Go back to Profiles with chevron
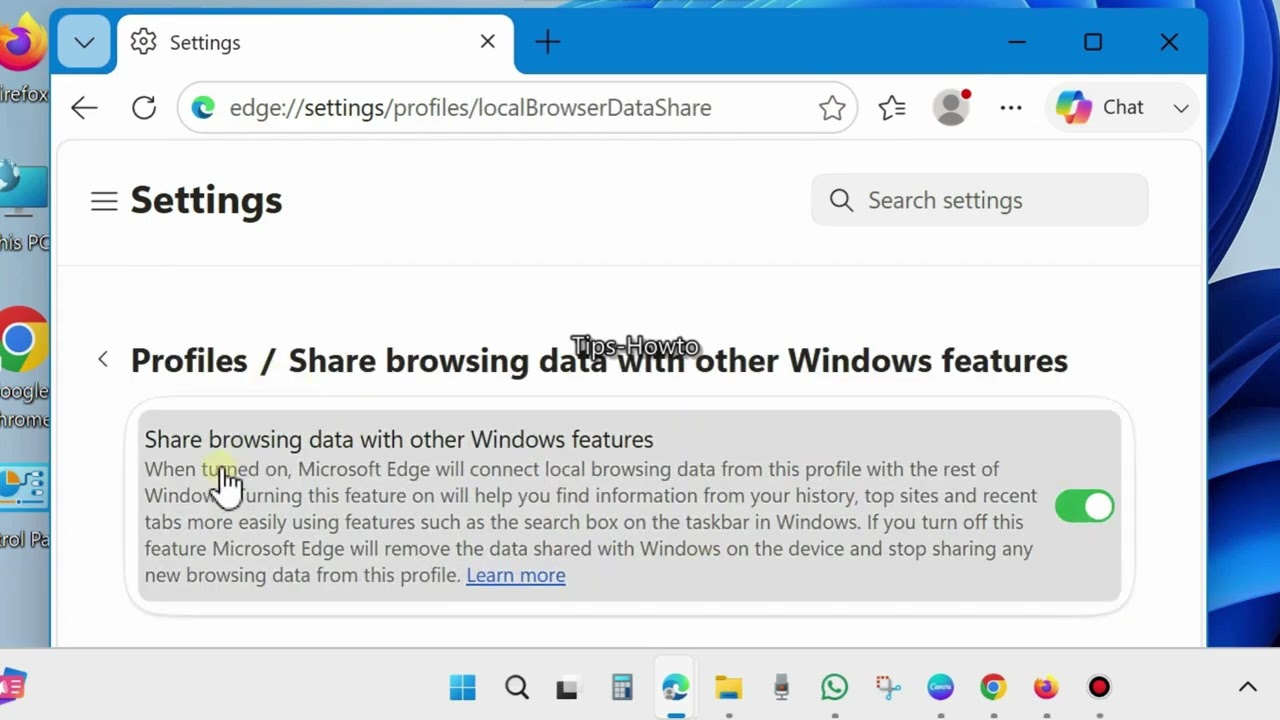1280x720 pixels. pyautogui.click(x=102, y=359)
